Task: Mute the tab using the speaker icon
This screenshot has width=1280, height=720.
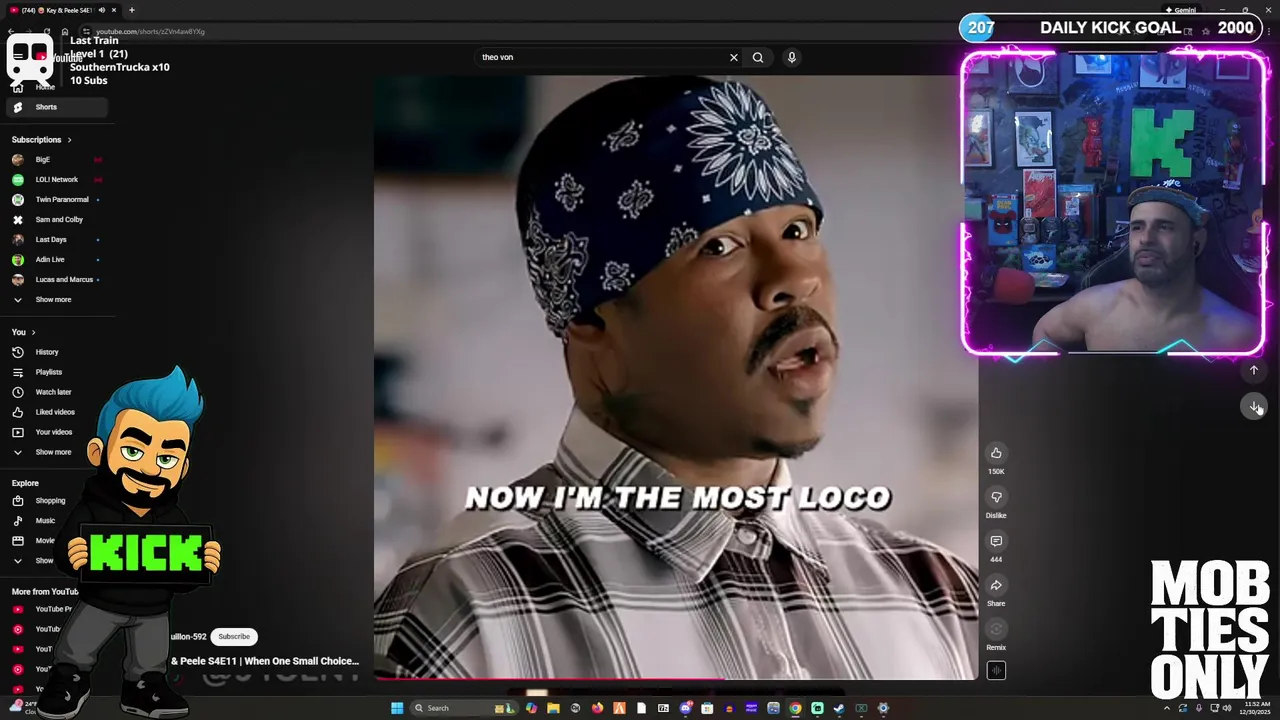Action: [101, 10]
